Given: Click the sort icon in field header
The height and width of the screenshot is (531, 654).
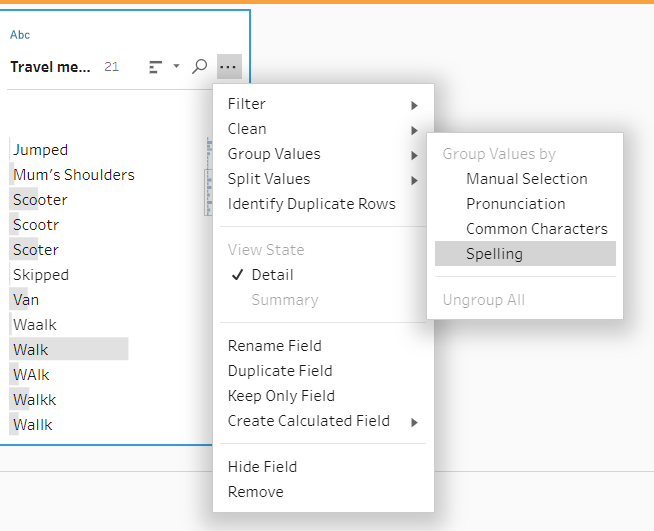Looking at the screenshot, I should [x=155, y=67].
